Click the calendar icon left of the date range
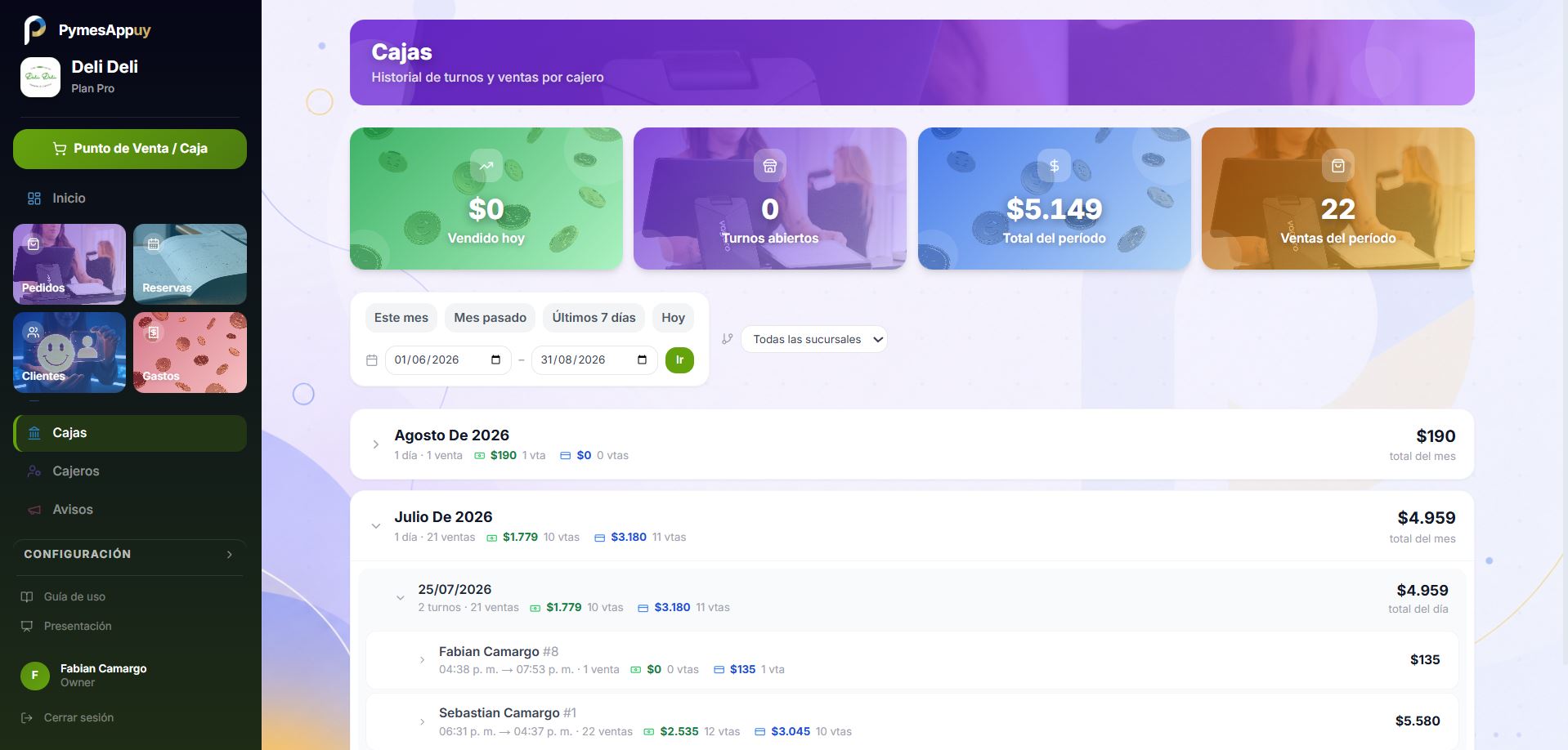 372,360
